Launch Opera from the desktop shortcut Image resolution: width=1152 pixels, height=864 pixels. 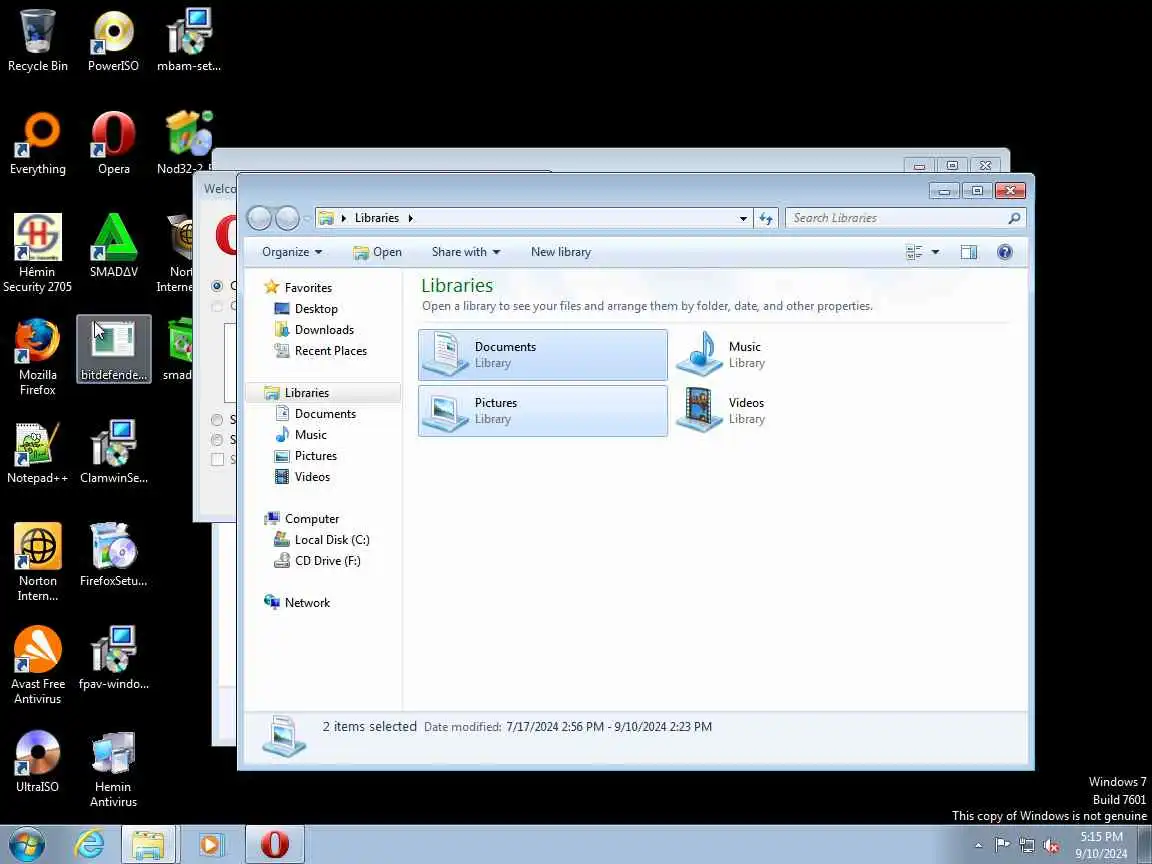(113, 144)
